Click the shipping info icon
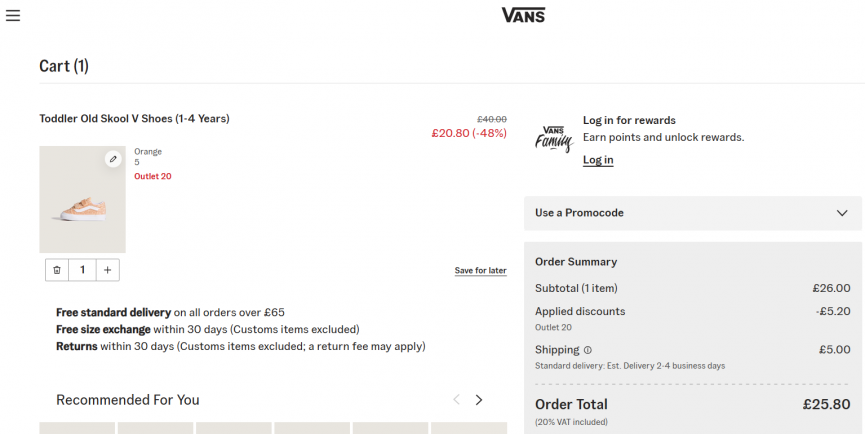The height and width of the screenshot is (434, 865). coord(588,350)
